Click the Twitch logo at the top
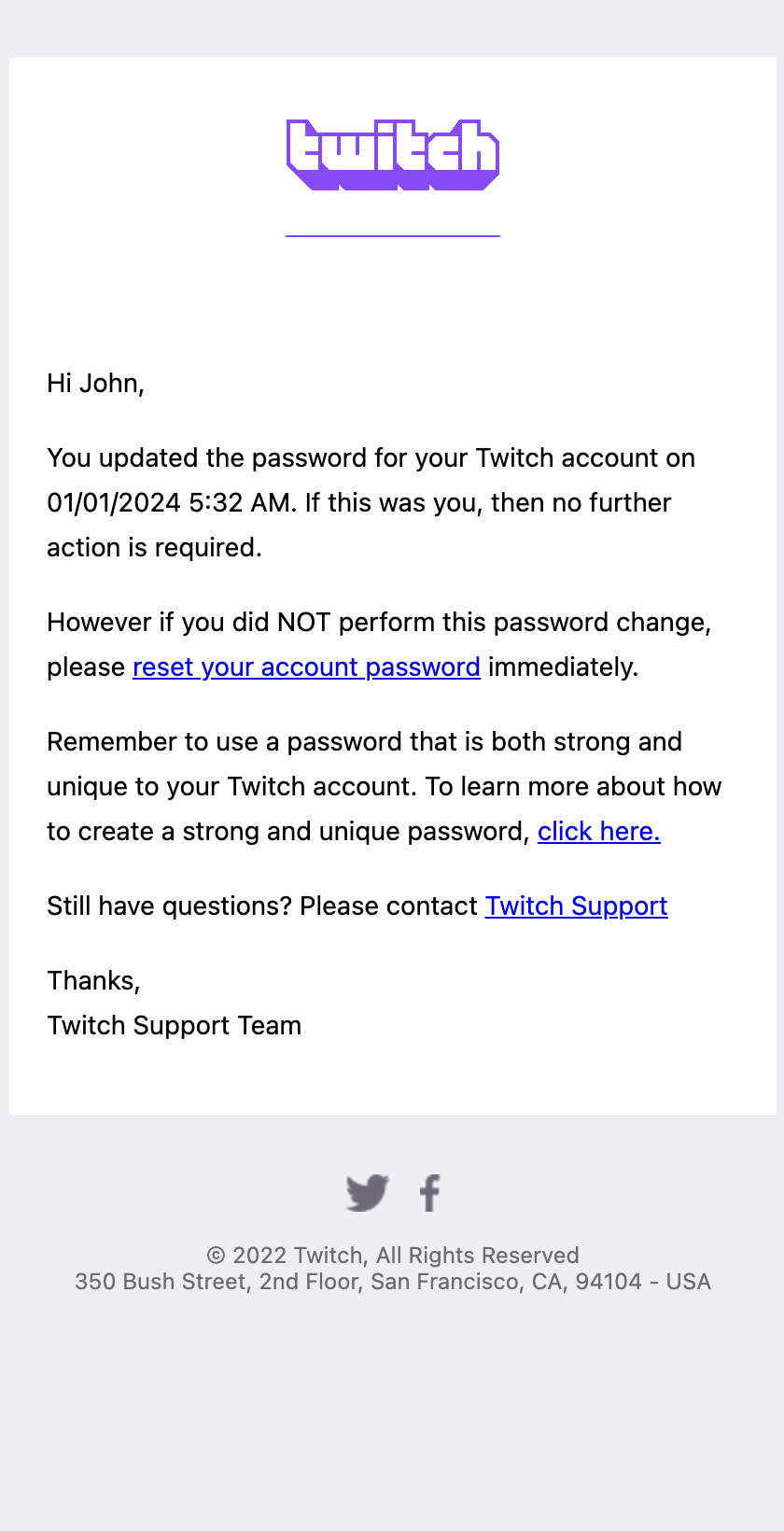784x1531 pixels. pyautogui.click(x=392, y=154)
